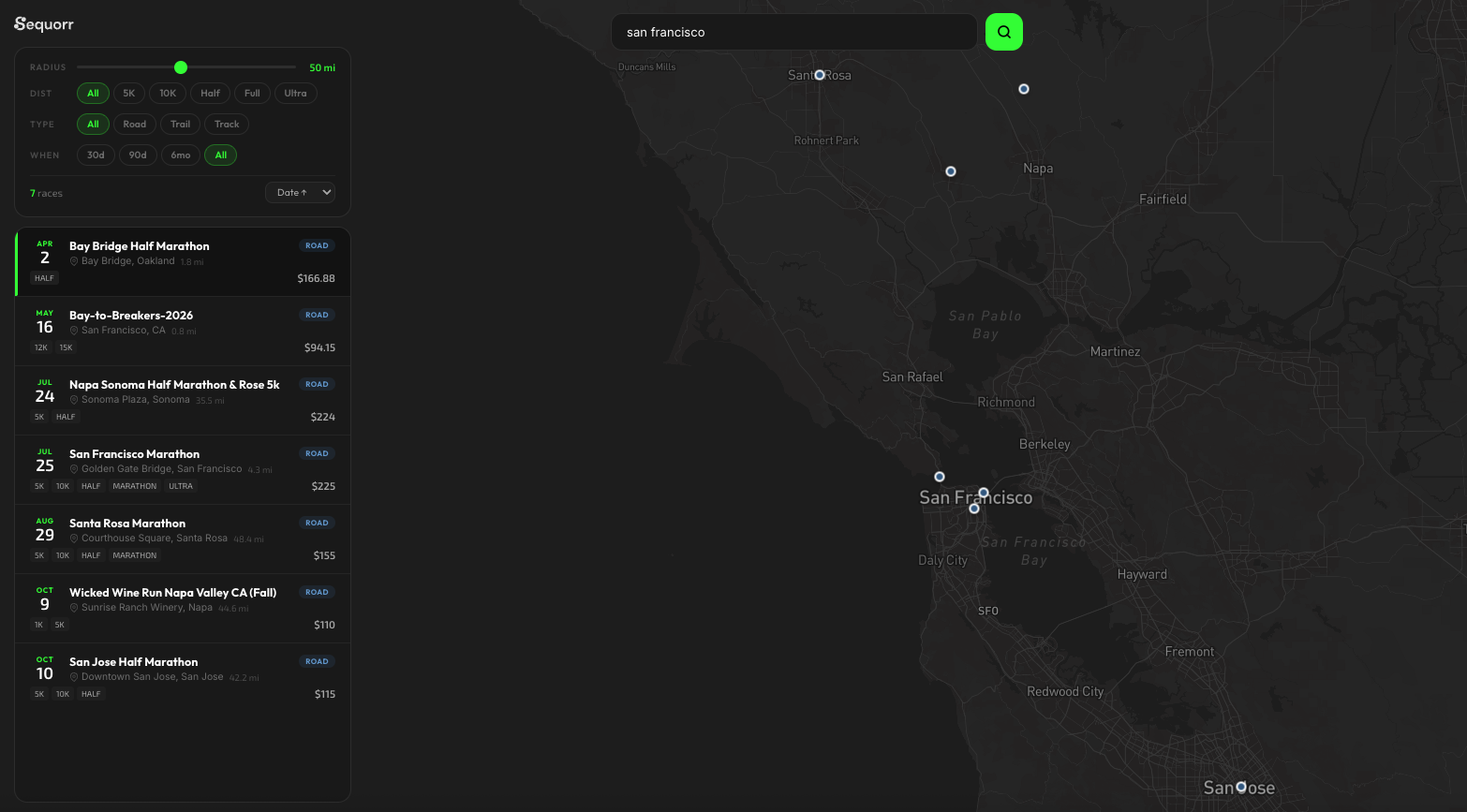Click the location pin icon on San Jose Half Marathon

(x=73, y=676)
